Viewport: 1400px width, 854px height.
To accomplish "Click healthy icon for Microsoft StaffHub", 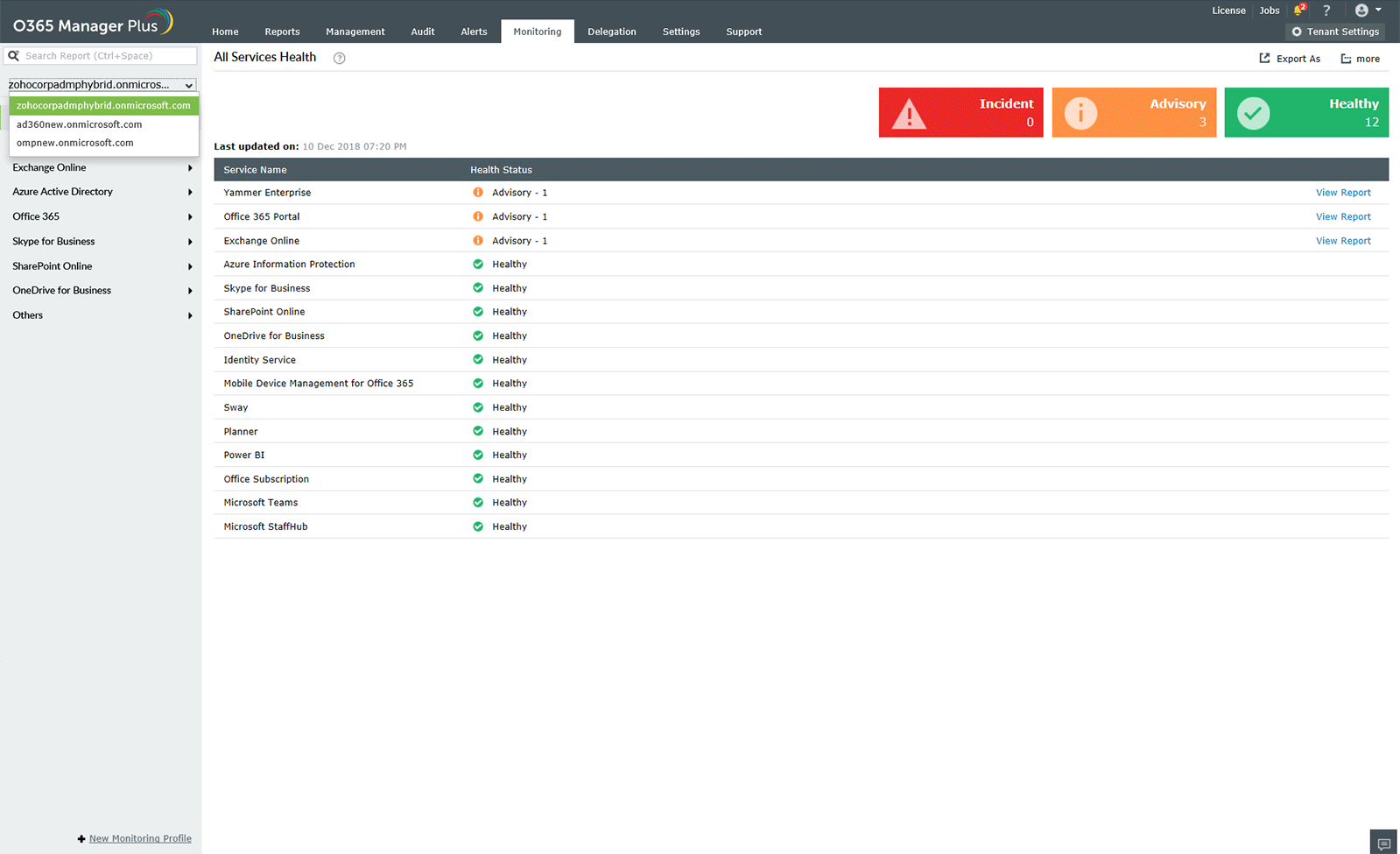I will point(478,526).
